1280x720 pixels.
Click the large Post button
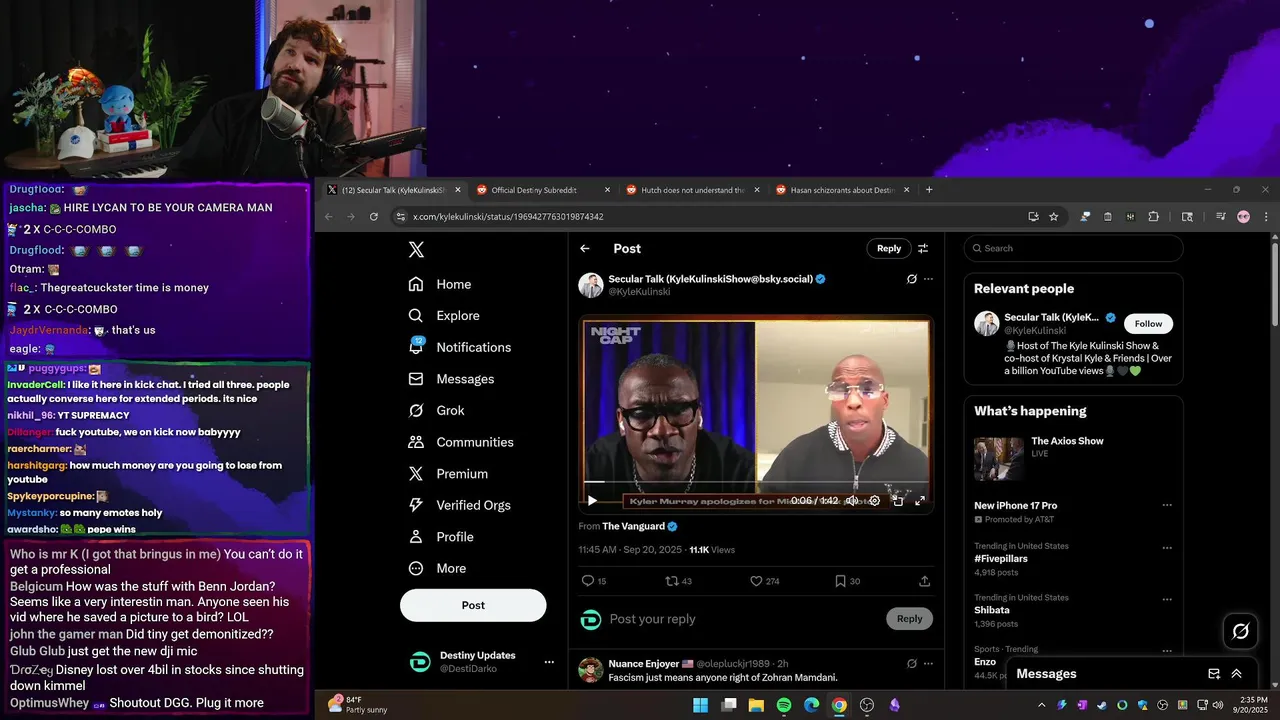[x=473, y=605]
